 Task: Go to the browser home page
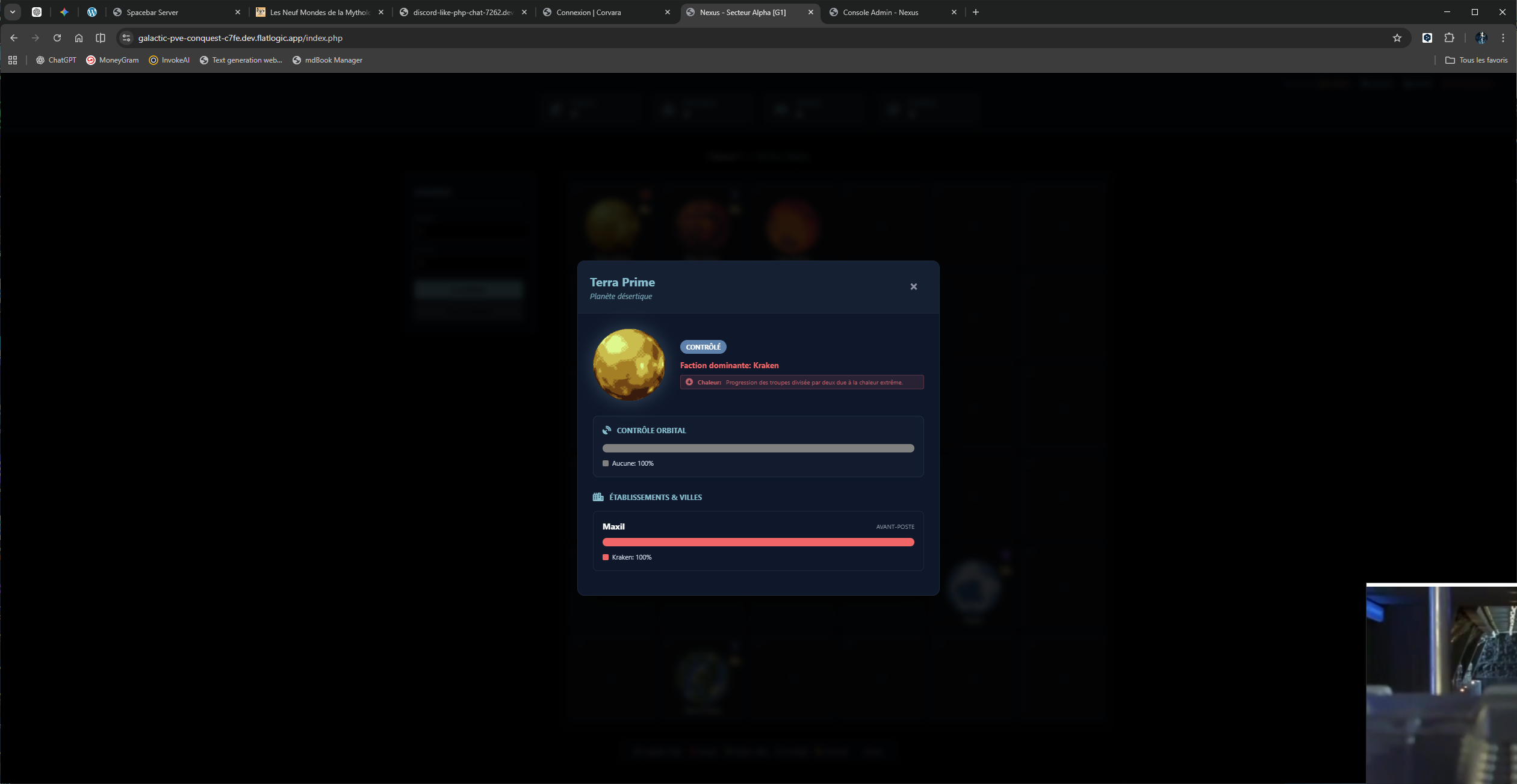click(79, 38)
